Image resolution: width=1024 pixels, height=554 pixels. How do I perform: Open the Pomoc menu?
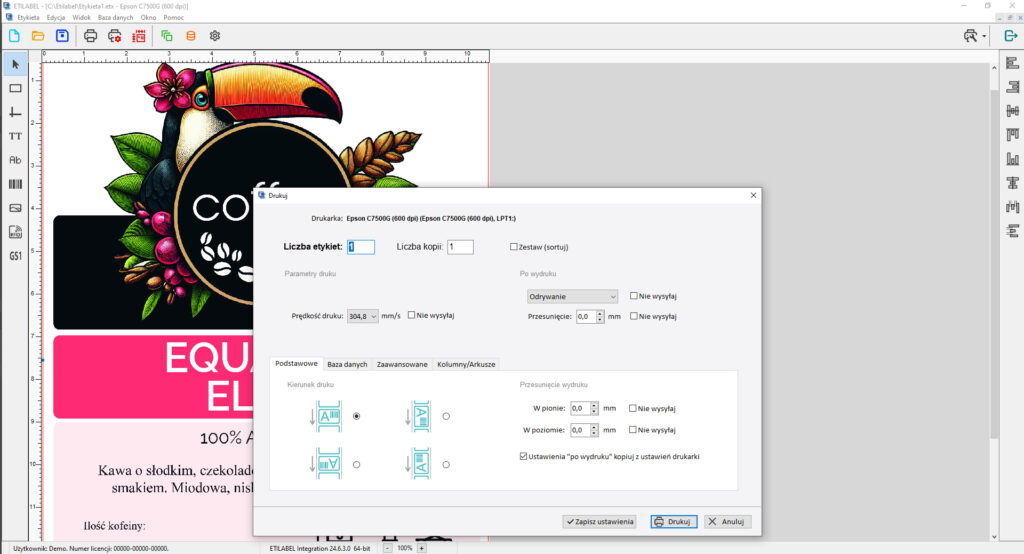[x=174, y=18]
